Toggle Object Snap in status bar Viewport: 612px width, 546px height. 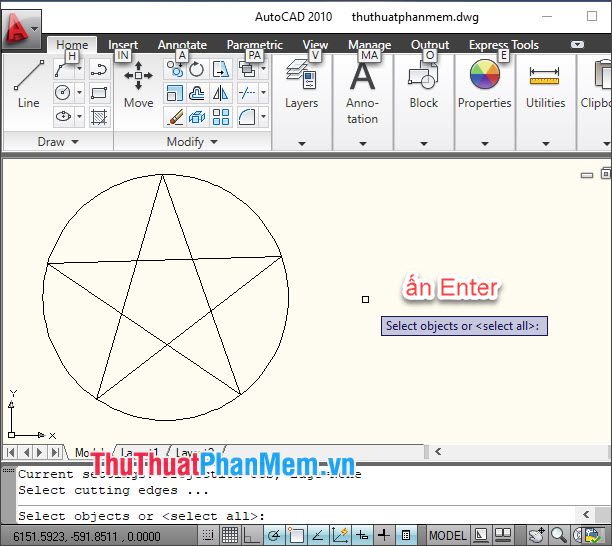point(296,535)
